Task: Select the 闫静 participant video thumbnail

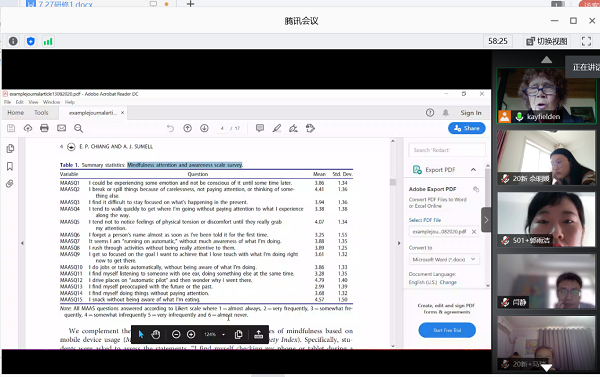Action: tap(546, 281)
